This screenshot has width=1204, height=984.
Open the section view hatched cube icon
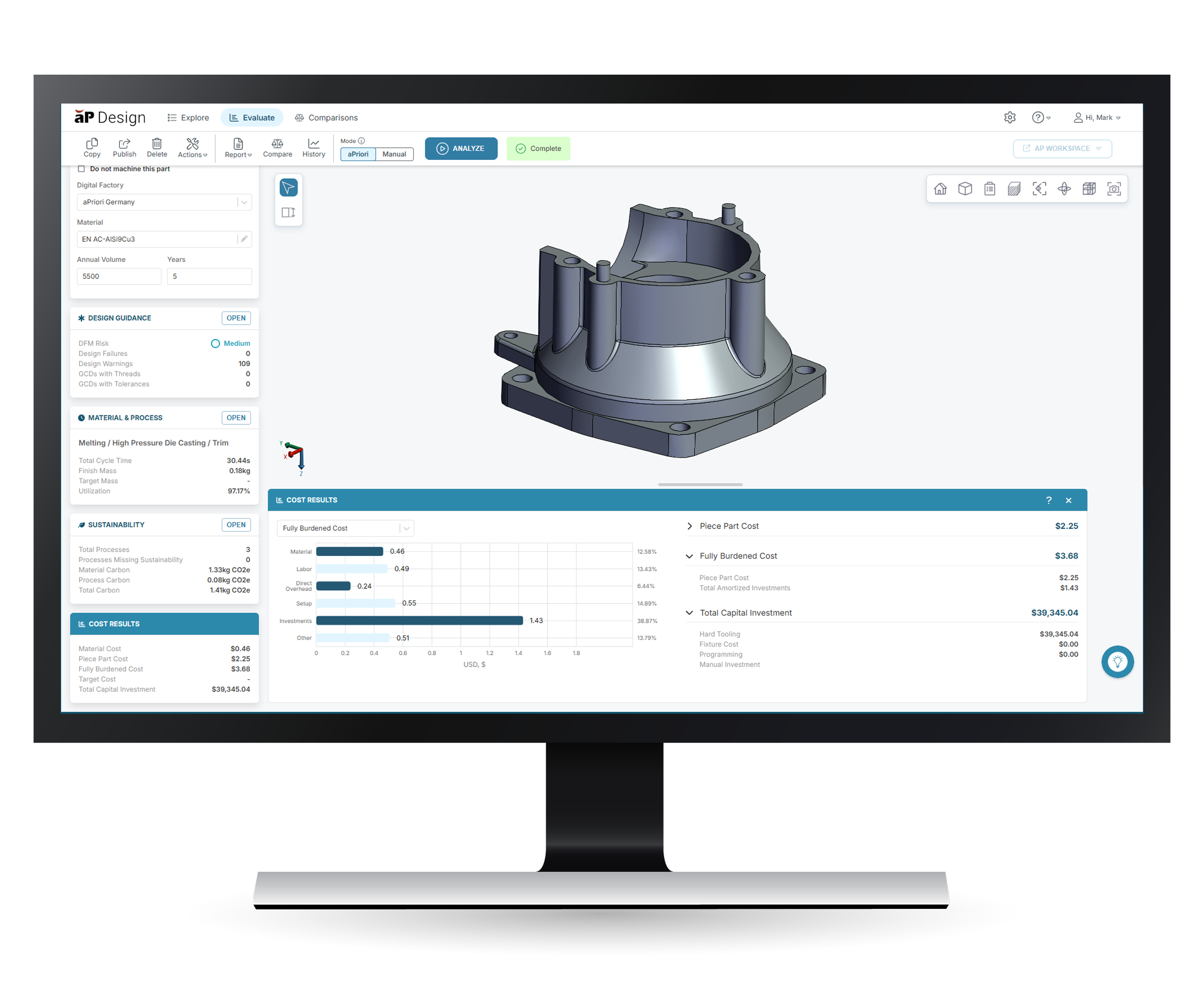coord(1014,189)
